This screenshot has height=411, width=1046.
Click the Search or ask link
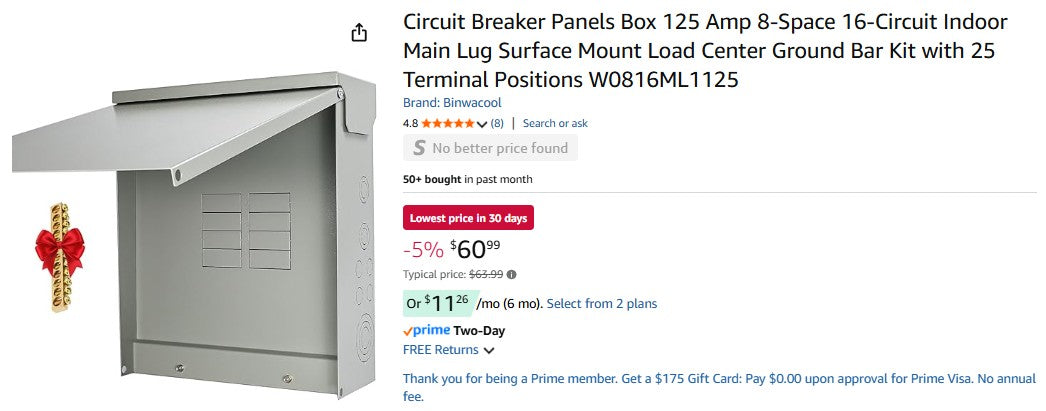[x=555, y=123]
